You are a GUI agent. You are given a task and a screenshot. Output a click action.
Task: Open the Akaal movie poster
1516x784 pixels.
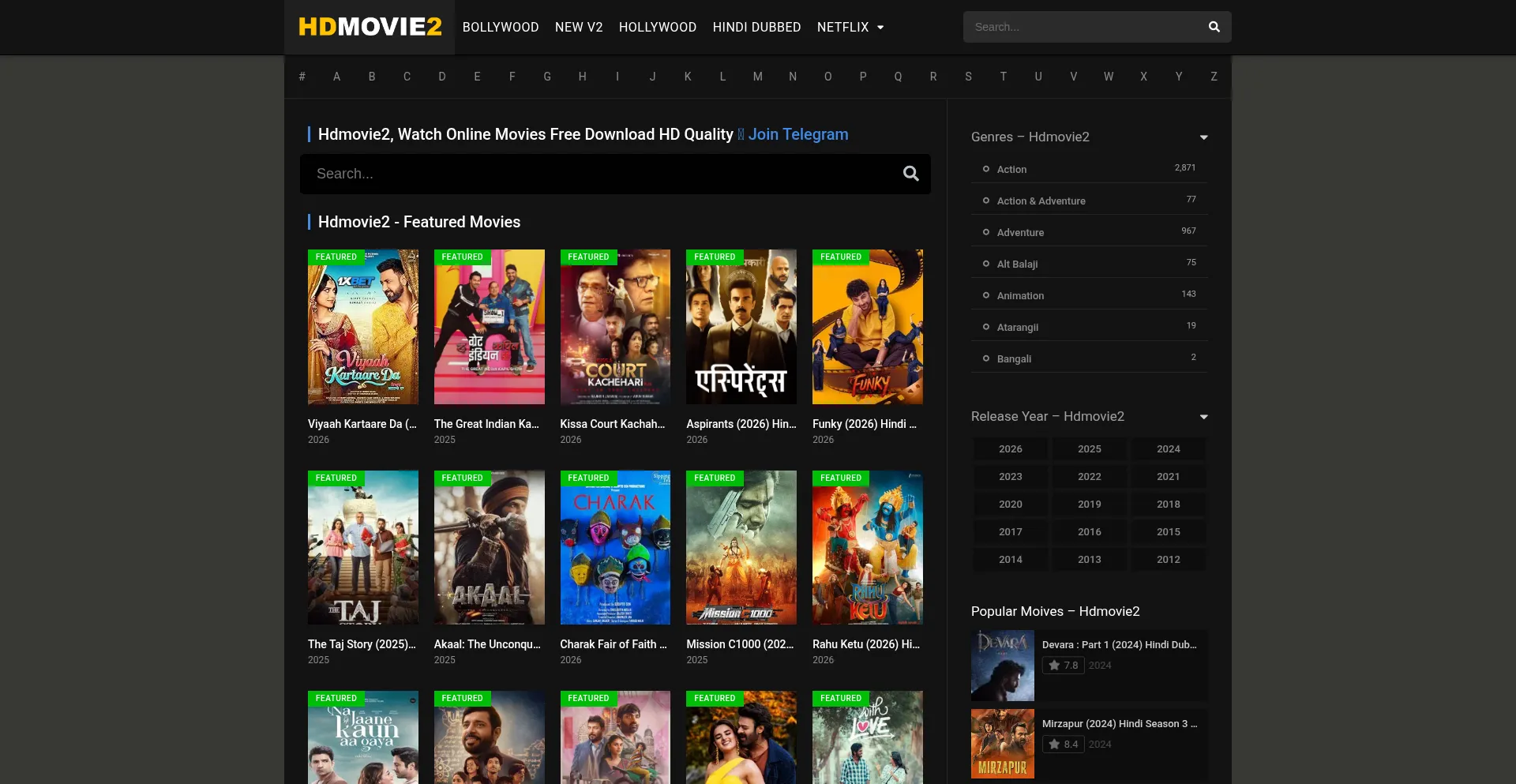[x=490, y=547]
